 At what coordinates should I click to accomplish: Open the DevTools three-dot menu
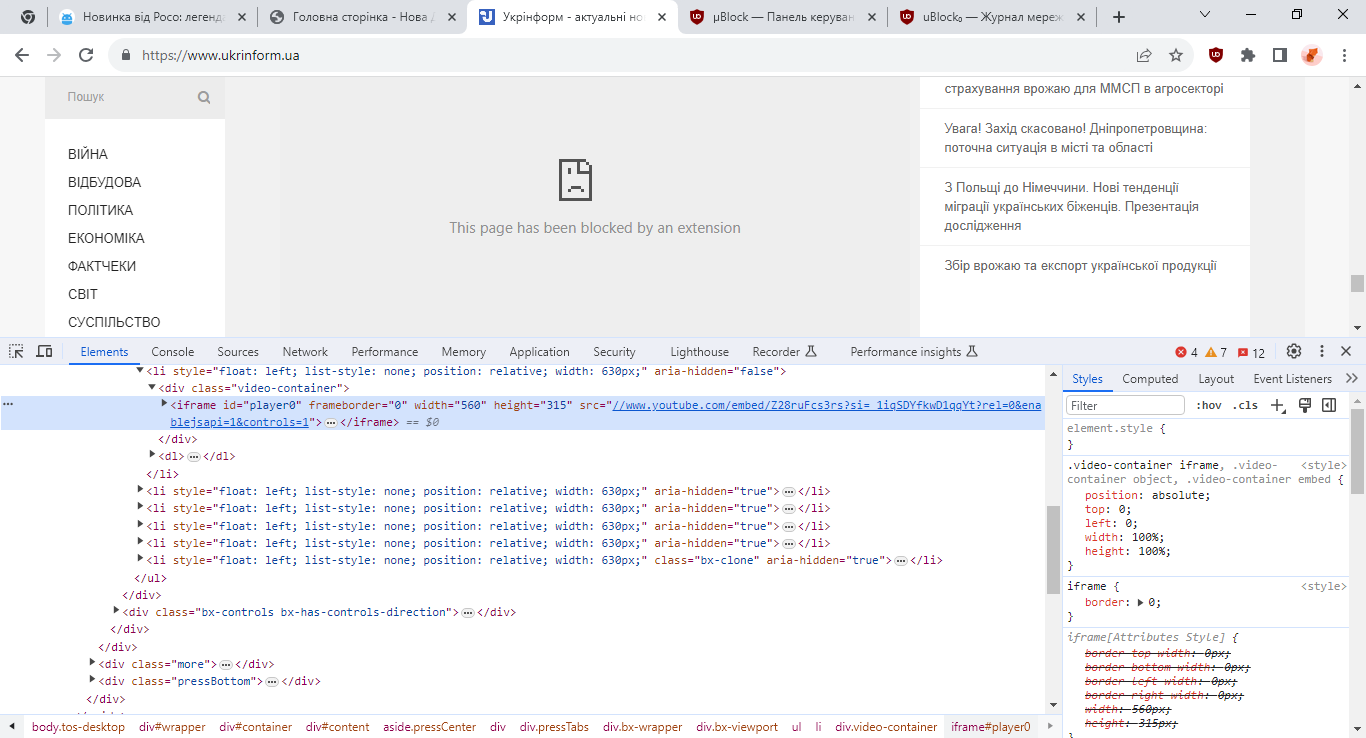[x=1321, y=351]
